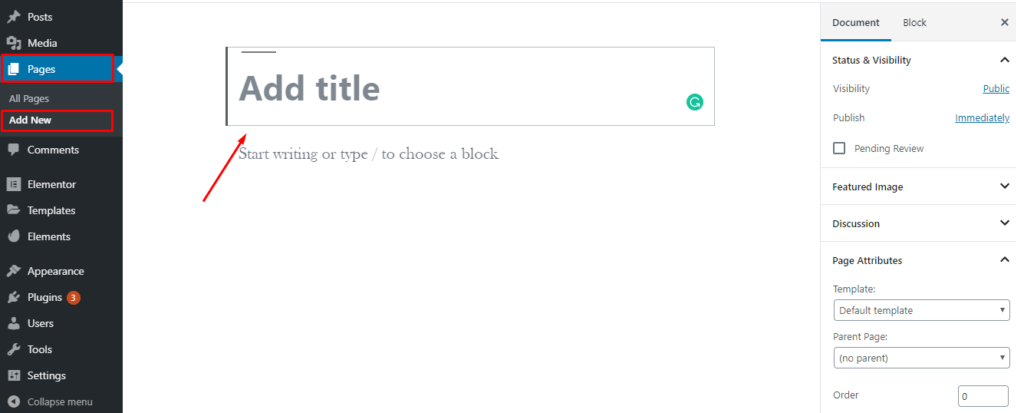The height and width of the screenshot is (413, 1016).
Task: Click the Order number field
Action: tap(982, 396)
